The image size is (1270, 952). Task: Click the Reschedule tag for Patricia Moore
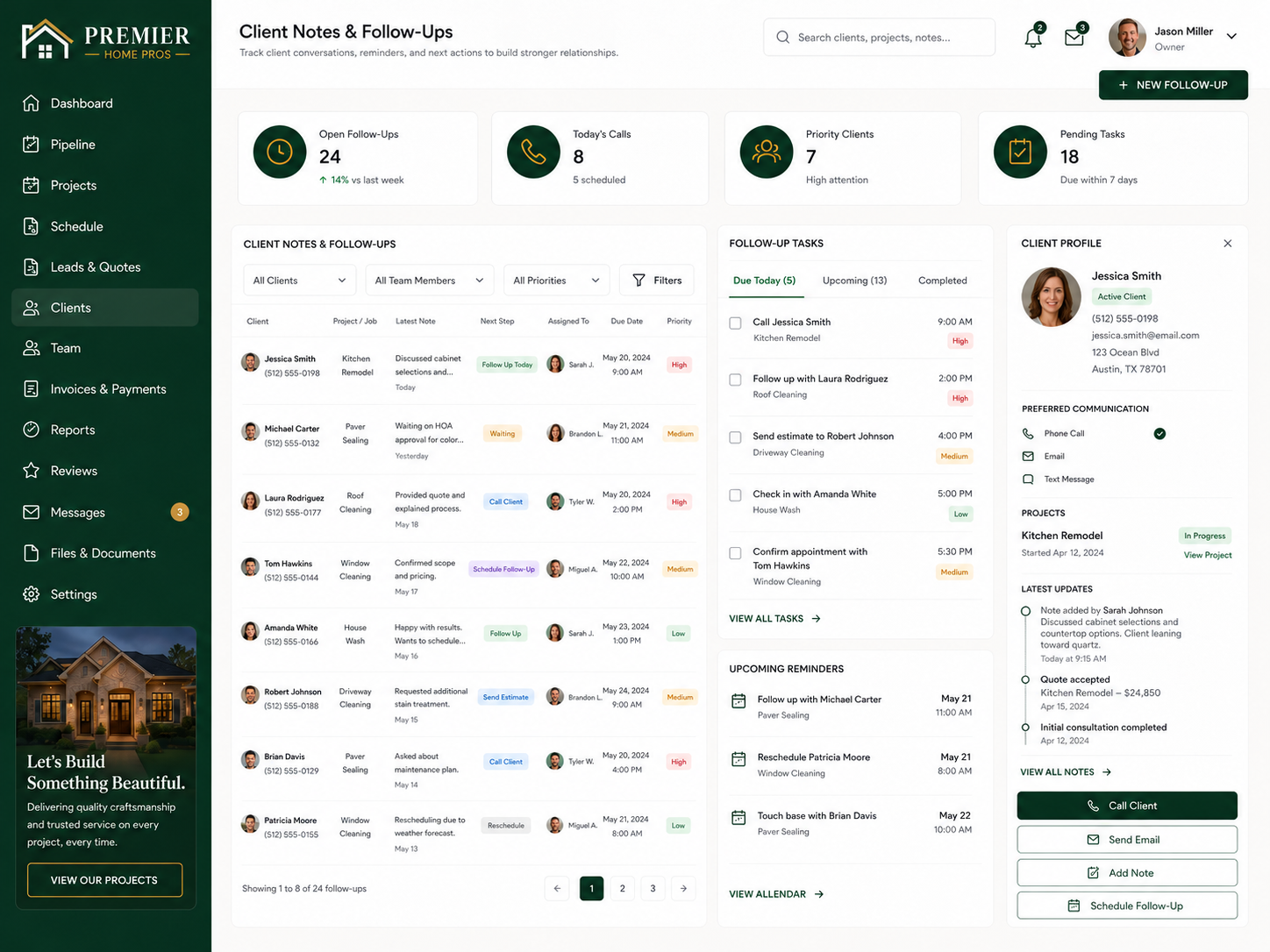point(506,826)
